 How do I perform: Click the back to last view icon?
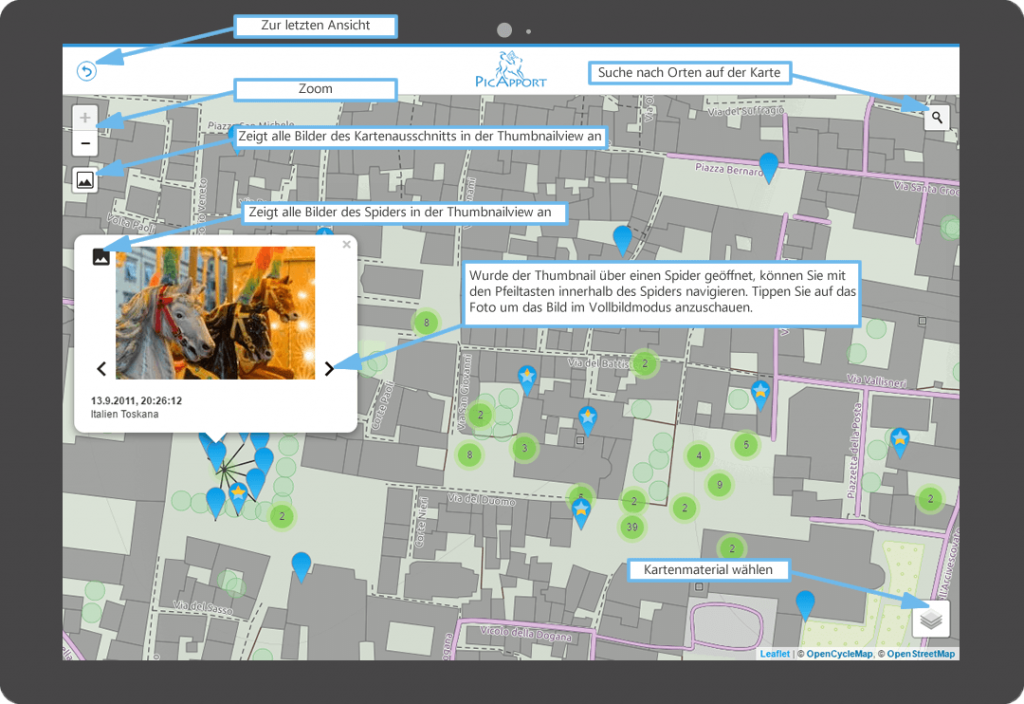[86, 71]
